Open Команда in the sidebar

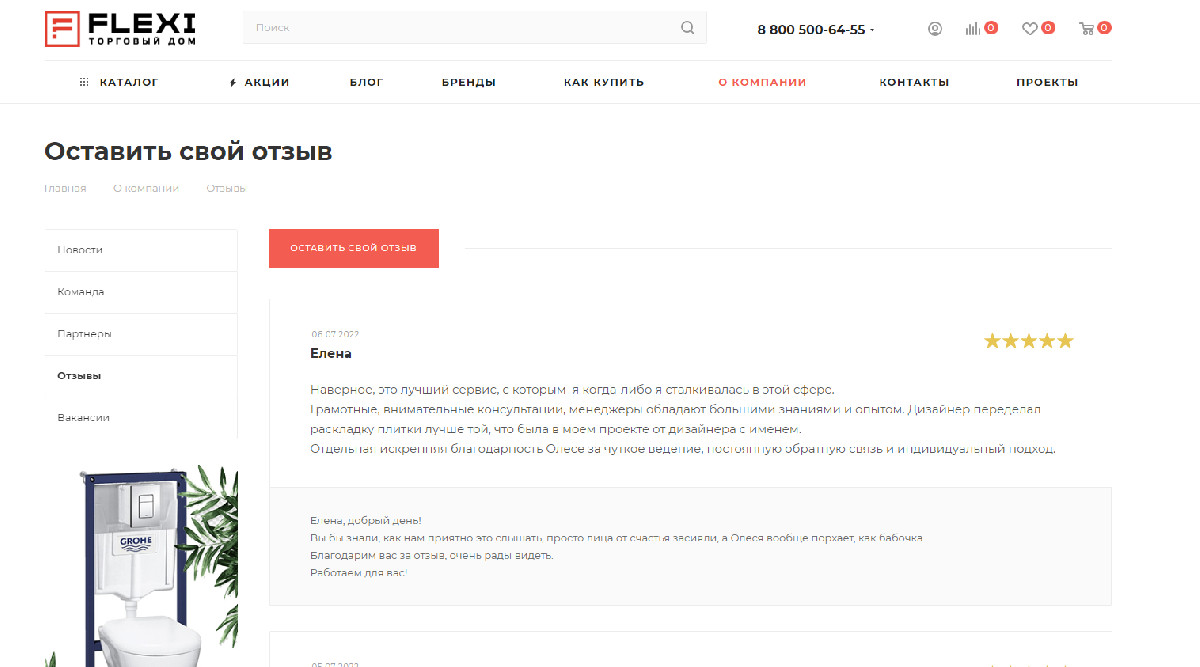click(141, 292)
